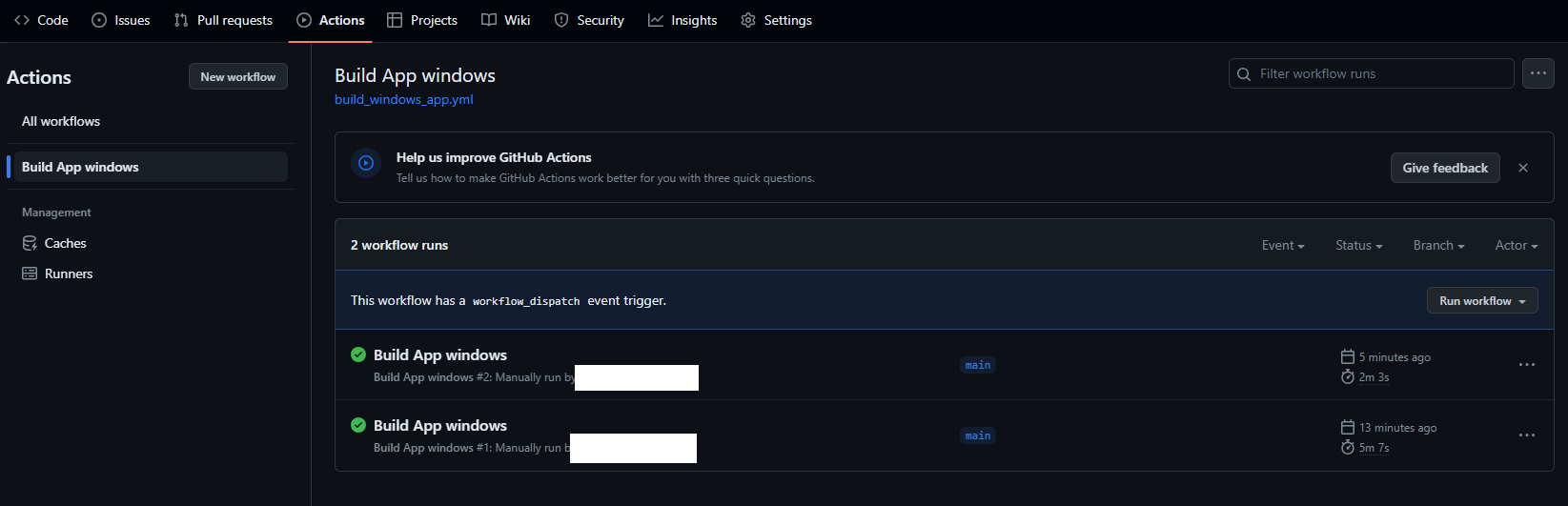Open the Wiki tab
1568x506 pixels.
[506, 20]
